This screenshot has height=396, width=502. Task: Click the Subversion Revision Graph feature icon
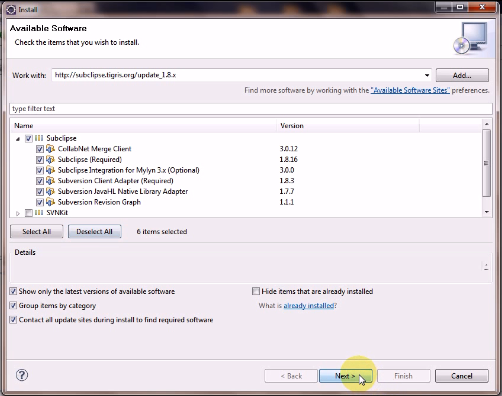[x=50, y=202]
